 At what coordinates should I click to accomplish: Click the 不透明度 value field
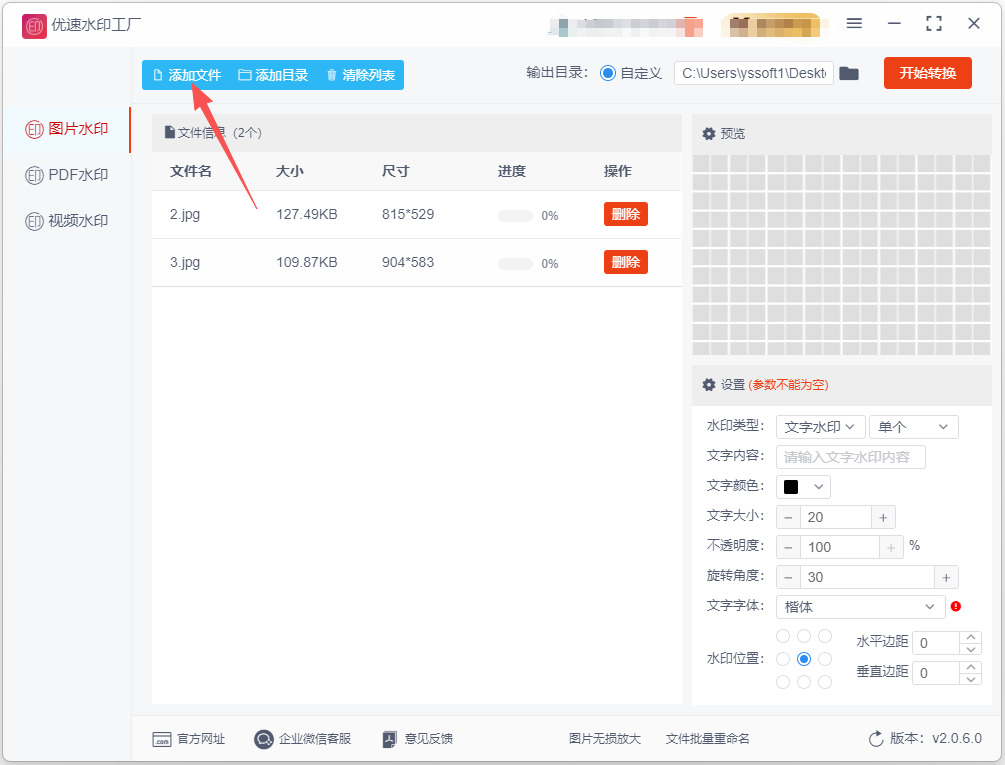840,547
